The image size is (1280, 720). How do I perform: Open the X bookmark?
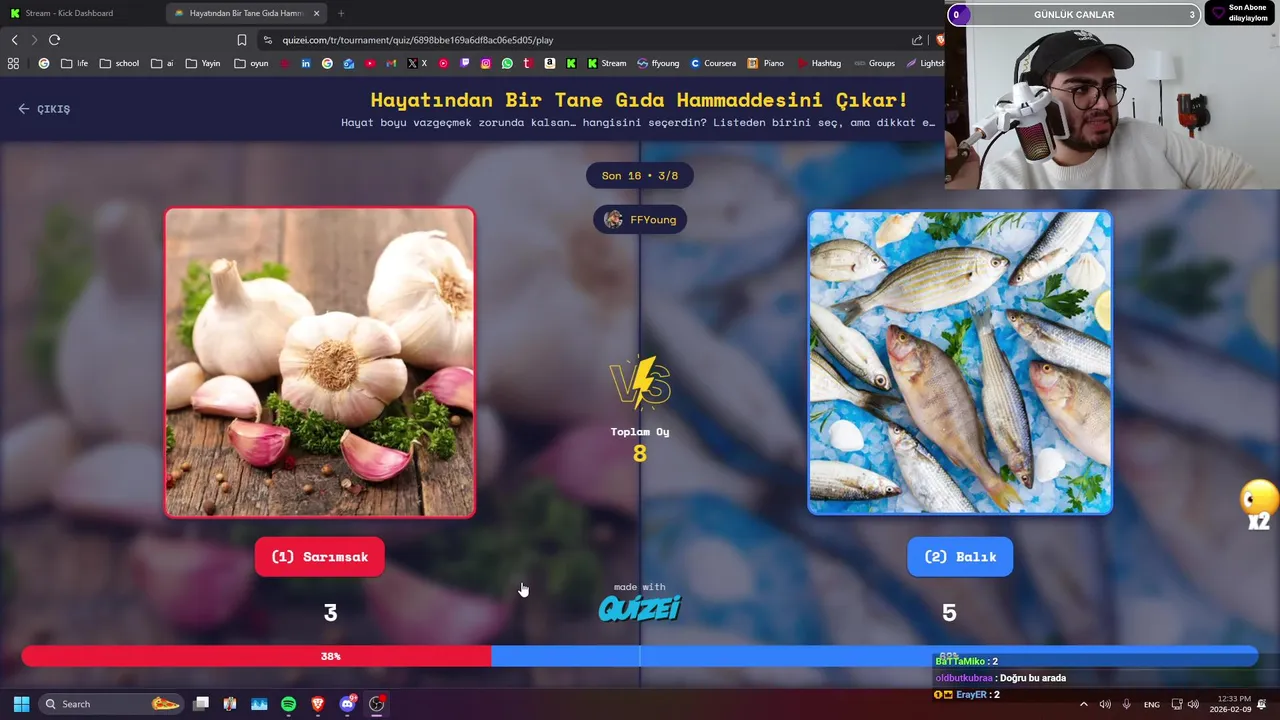tap(417, 63)
